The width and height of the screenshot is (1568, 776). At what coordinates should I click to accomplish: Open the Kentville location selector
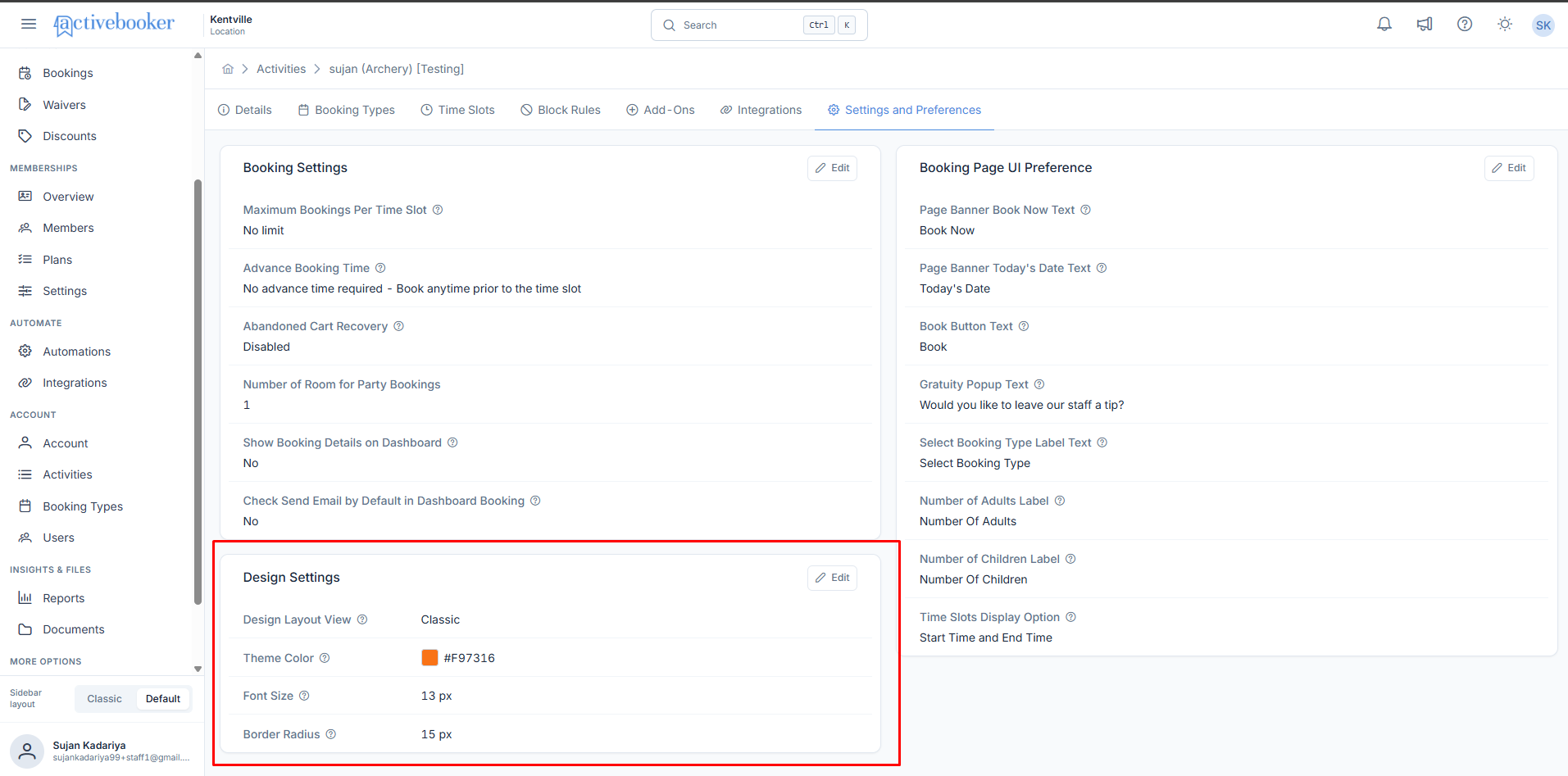(x=231, y=25)
